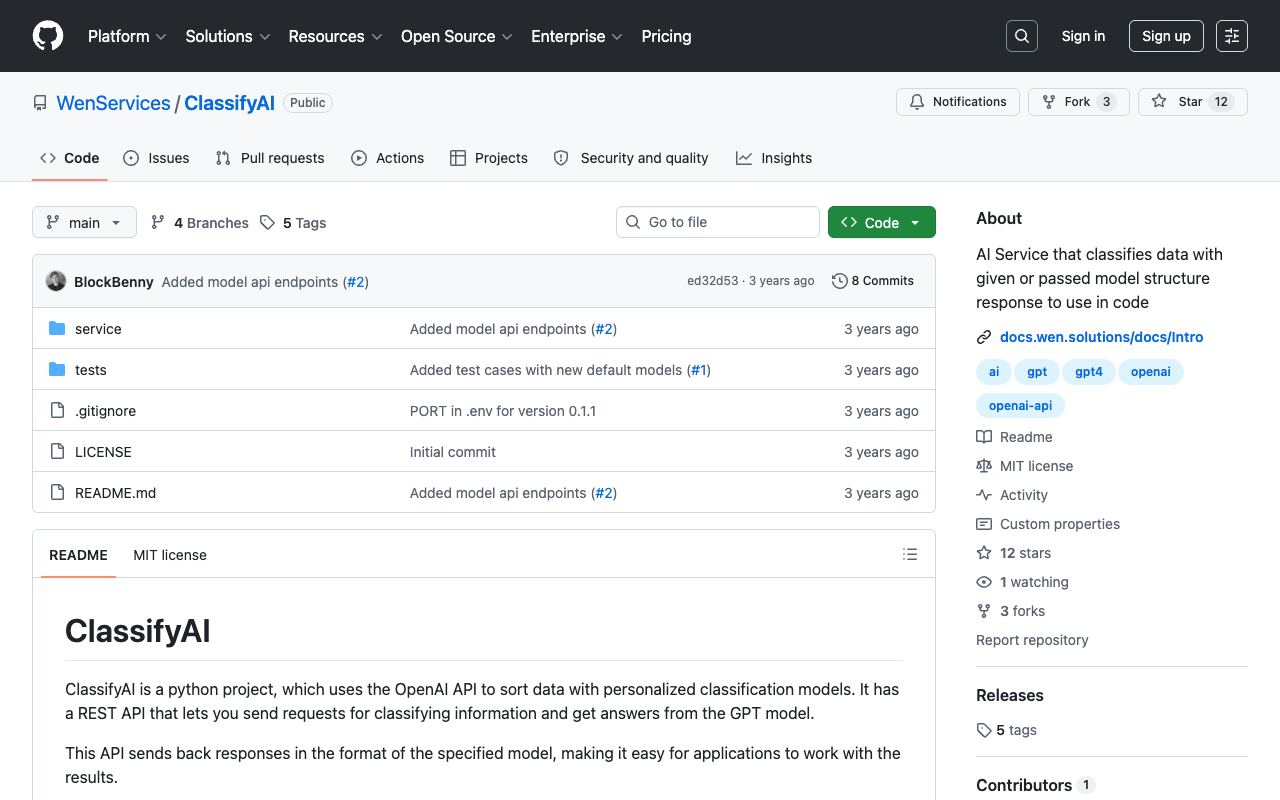Viewport: 1280px width, 800px height.
Task: Open pull request #1 link in tests row
Action: [x=700, y=370]
